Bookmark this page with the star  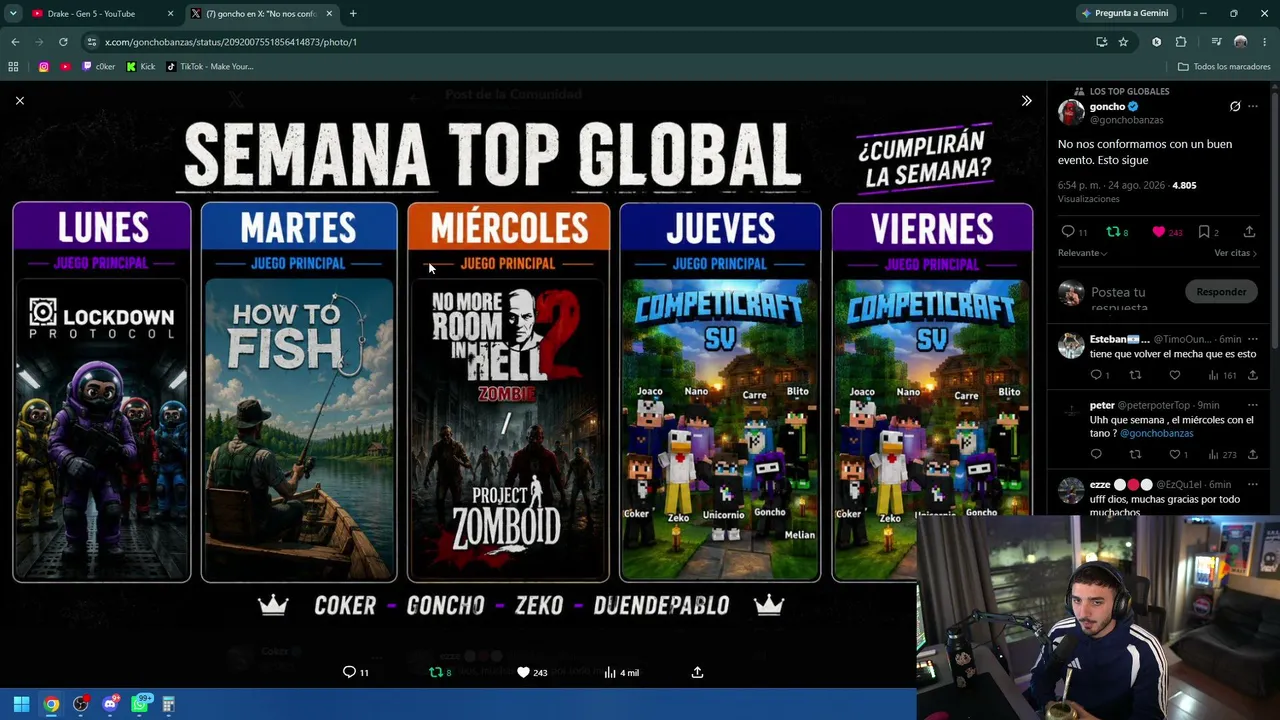1123,42
